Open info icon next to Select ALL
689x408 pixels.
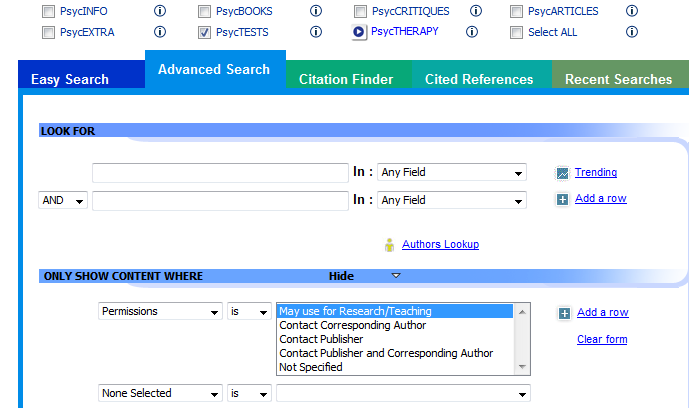(x=632, y=32)
